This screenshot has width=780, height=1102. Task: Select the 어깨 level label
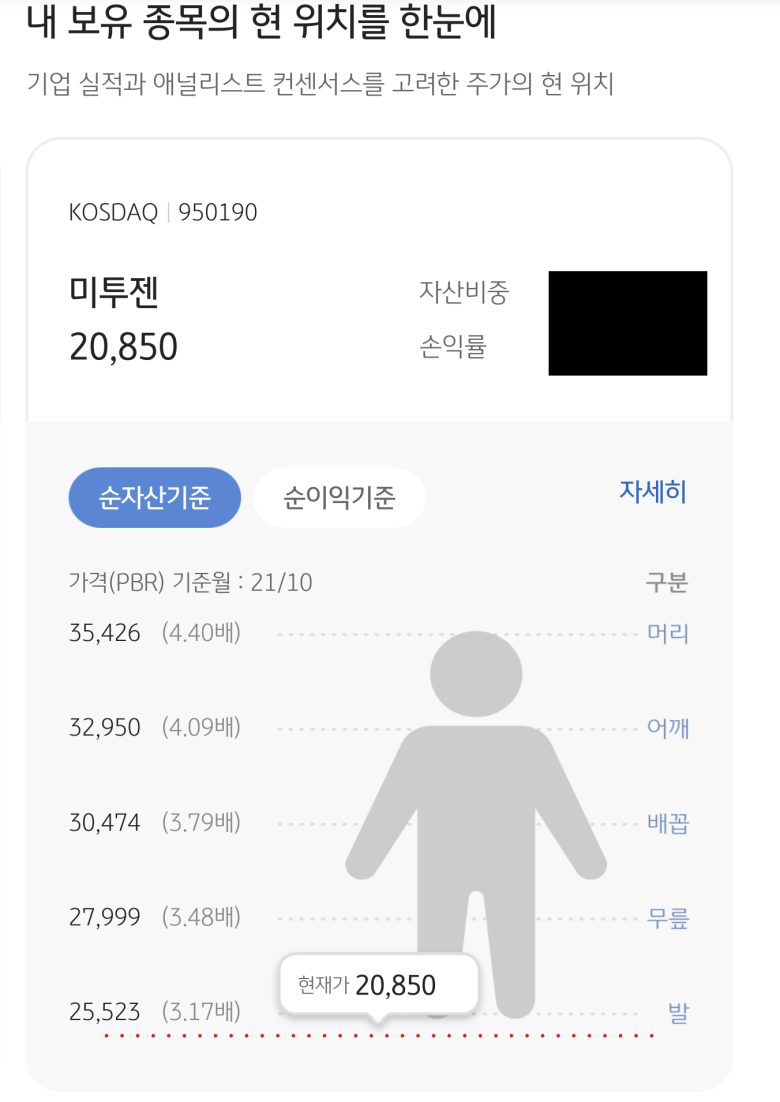[x=668, y=727]
